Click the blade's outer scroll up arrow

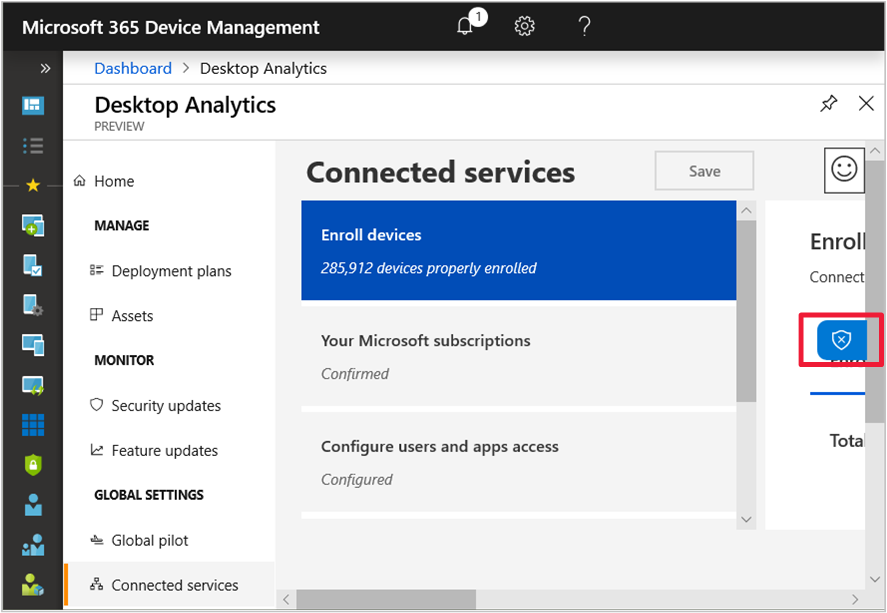point(875,151)
